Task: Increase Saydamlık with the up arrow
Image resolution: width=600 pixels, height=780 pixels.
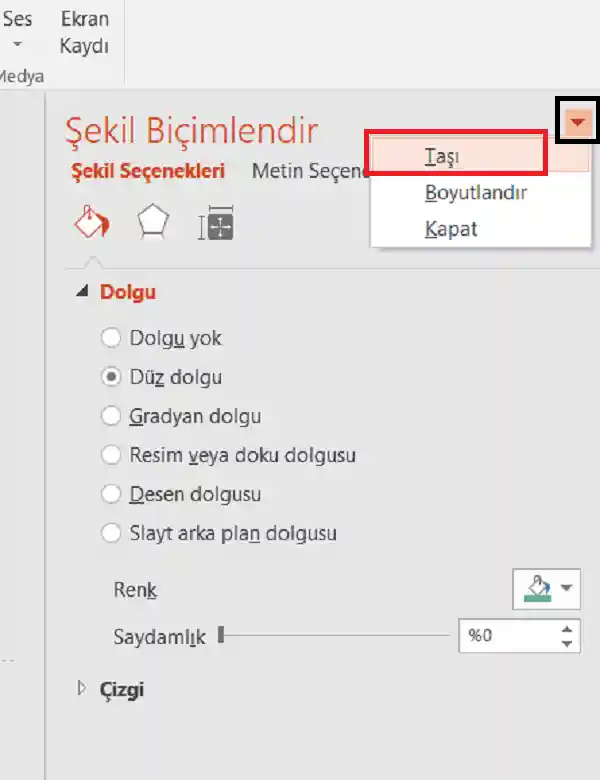Action: [x=567, y=629]
